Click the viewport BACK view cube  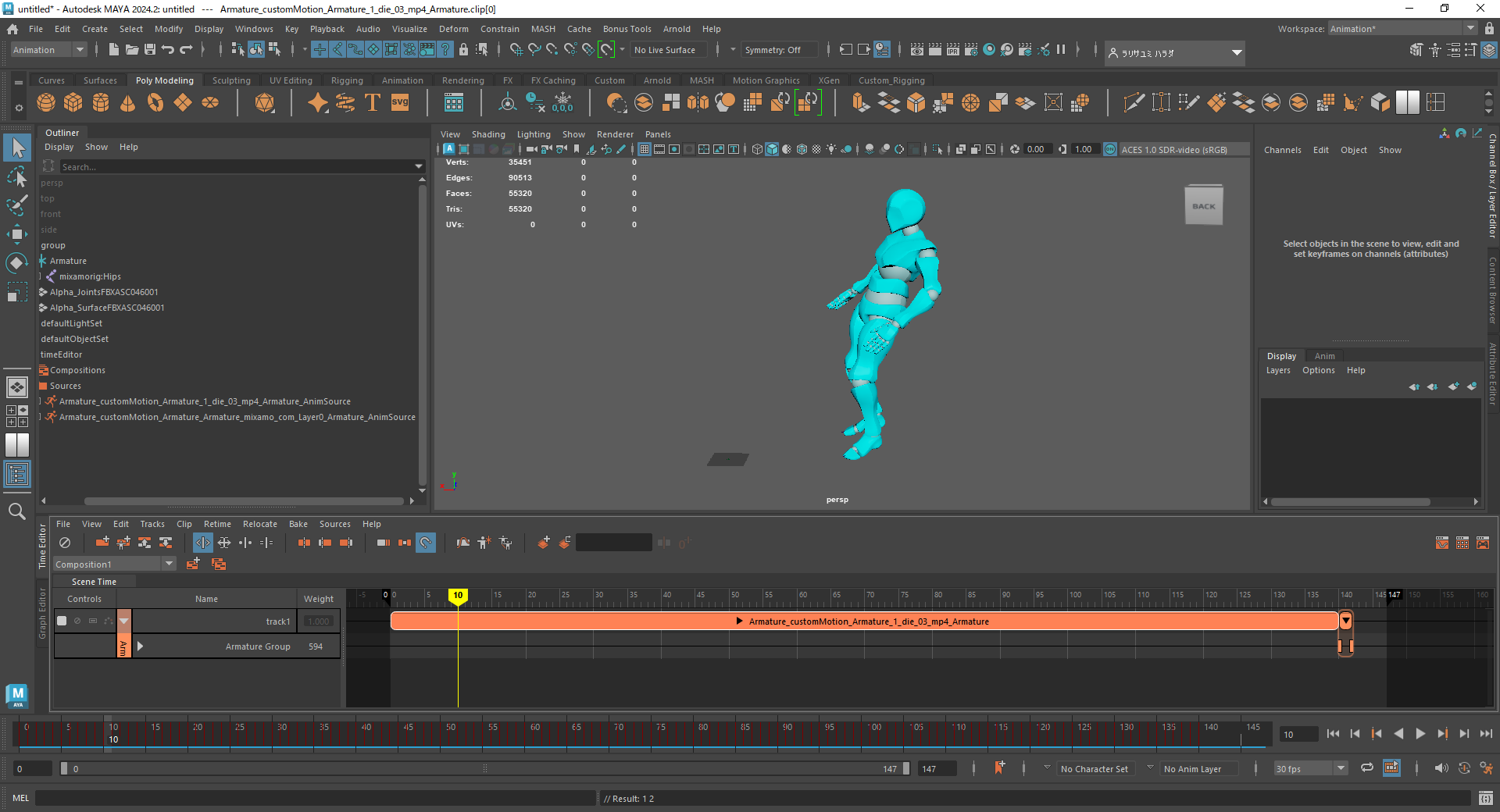point(1204,205)
